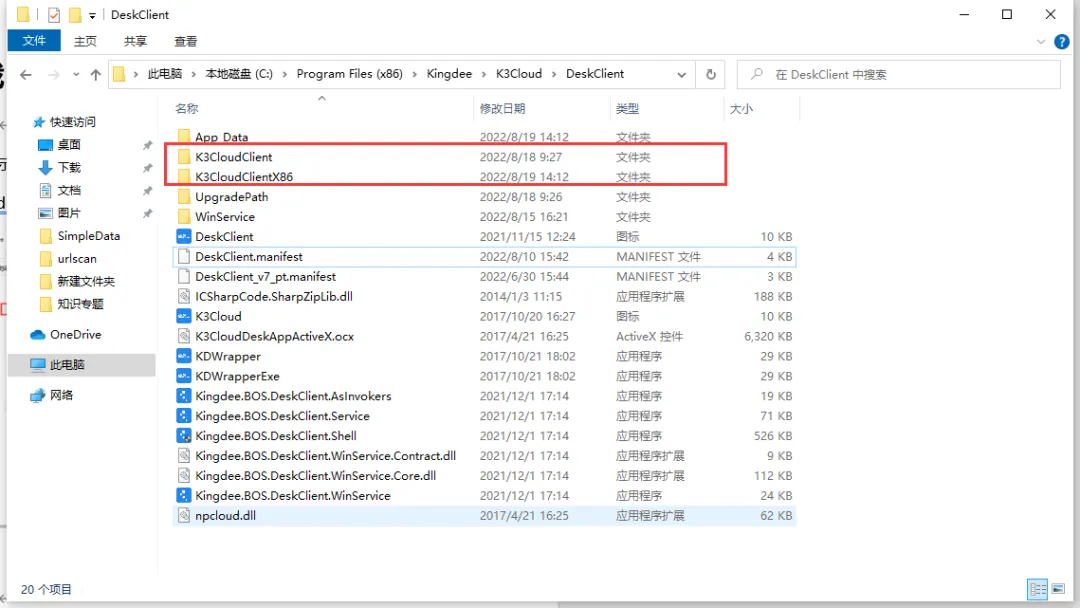The width and height of the screenshot is (1080, 608).
Task: Toggle the title bar properties checkmark icon
Action: point(54,14)
